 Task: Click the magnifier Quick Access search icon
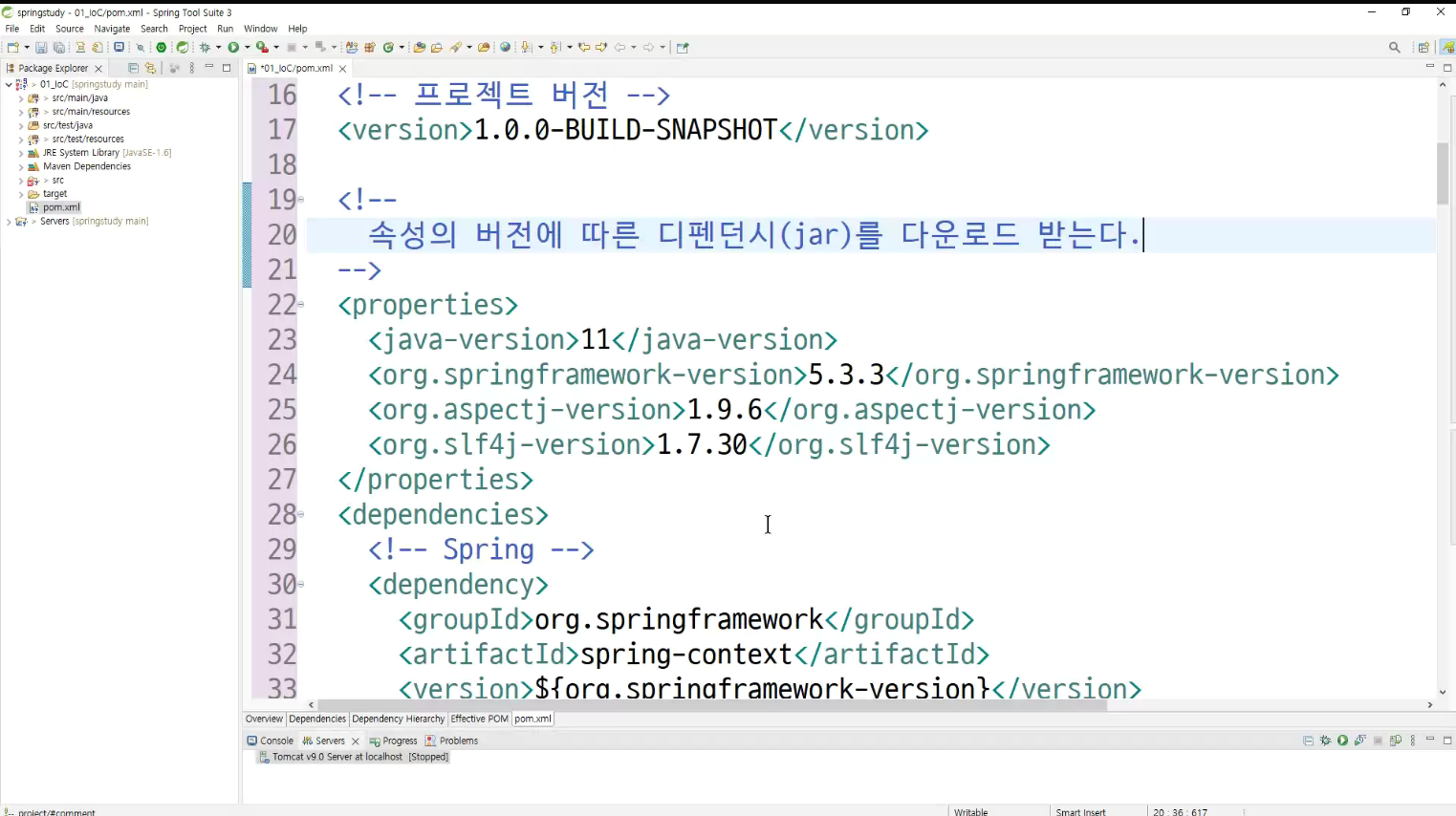[x=1395, y=47]
